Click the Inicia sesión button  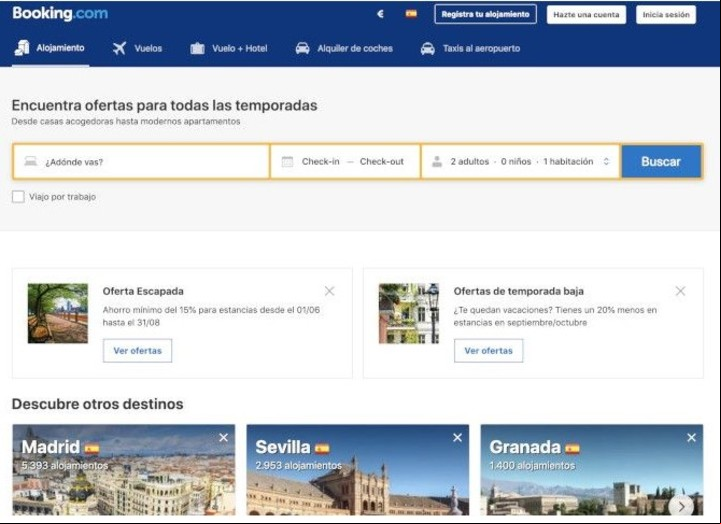[666, 15]
